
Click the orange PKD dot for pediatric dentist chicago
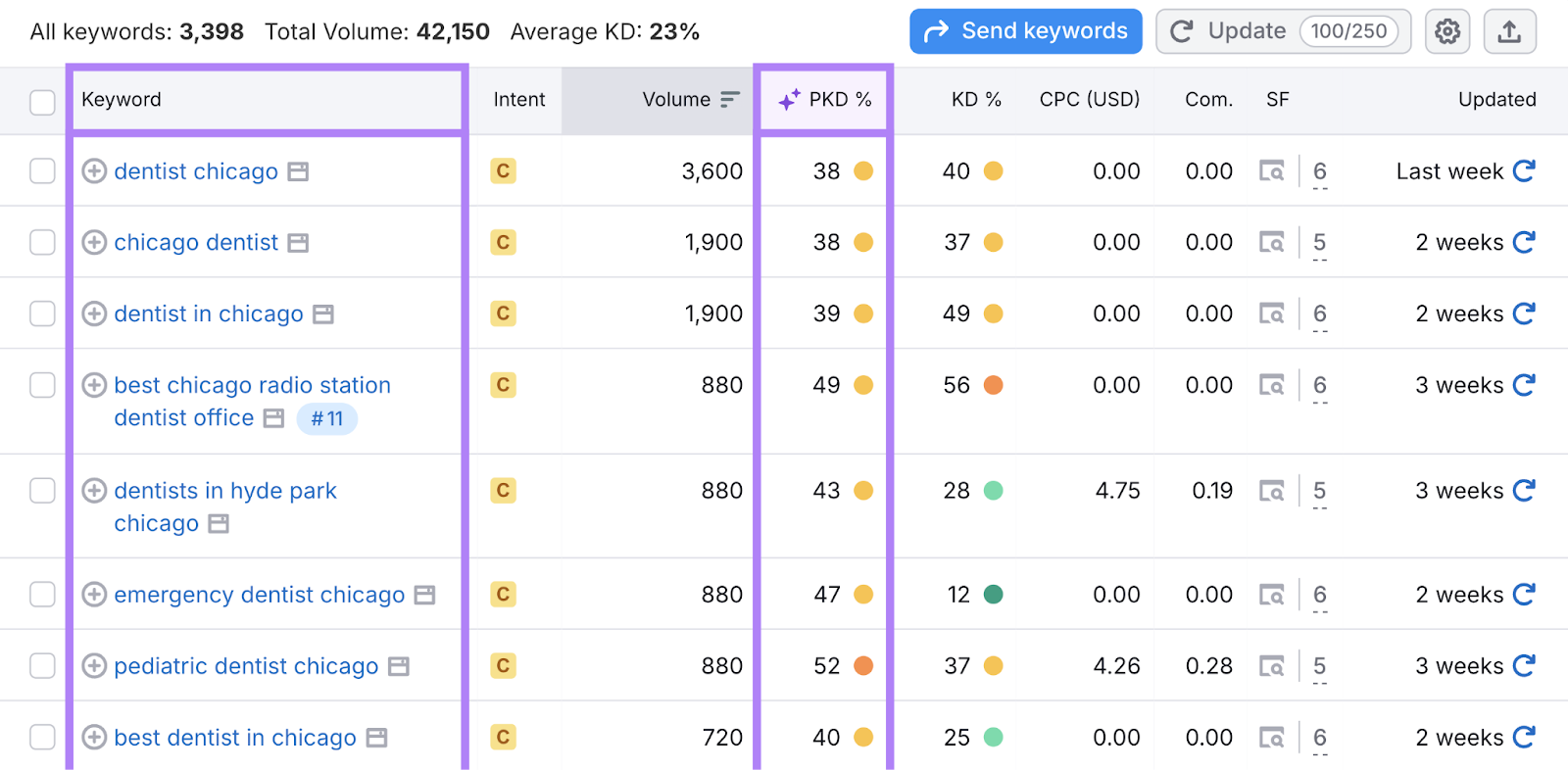click(x=863, y=666)
